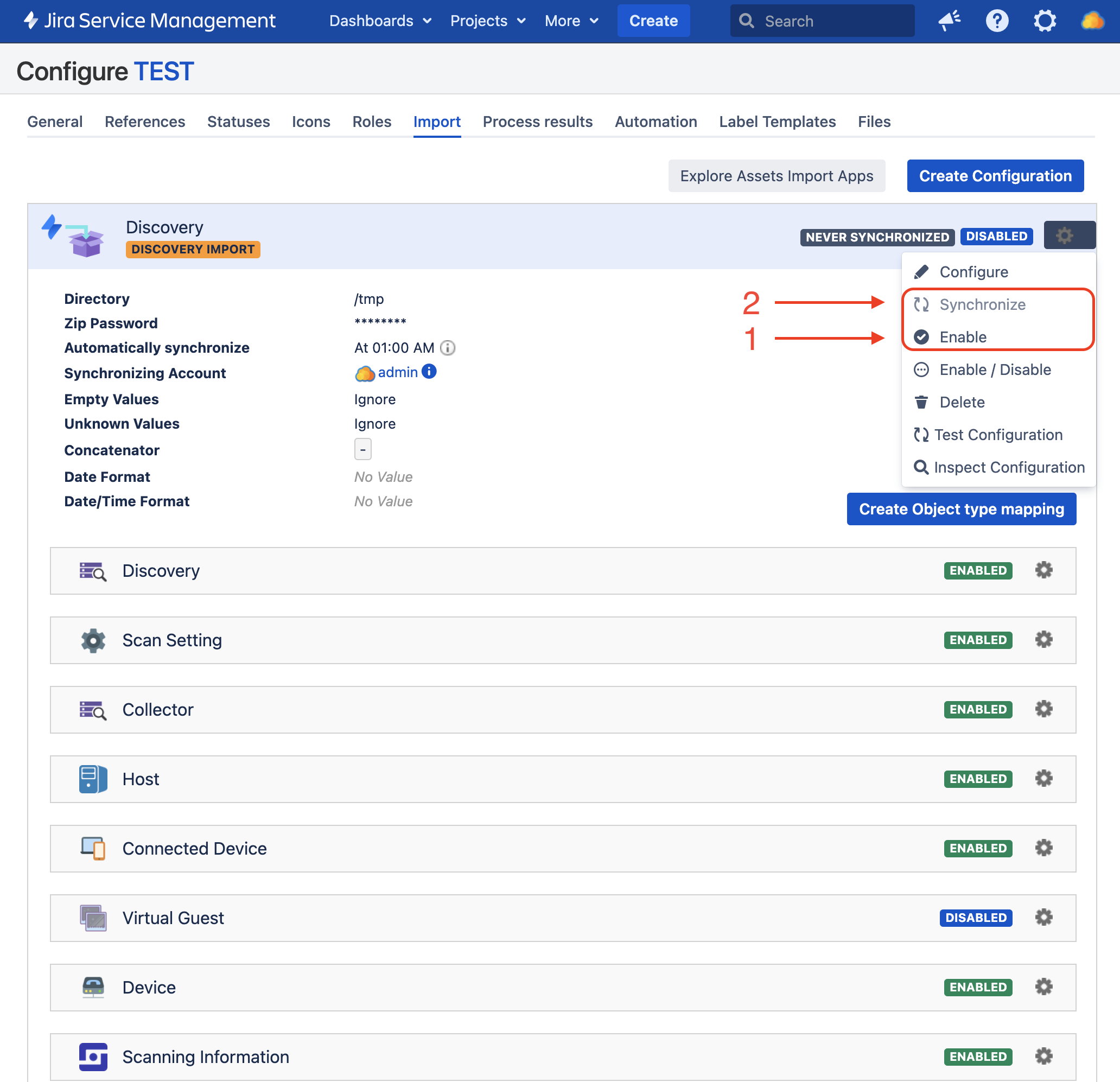
Task: Switch to the References tab
Action: (x=145, y=122)
